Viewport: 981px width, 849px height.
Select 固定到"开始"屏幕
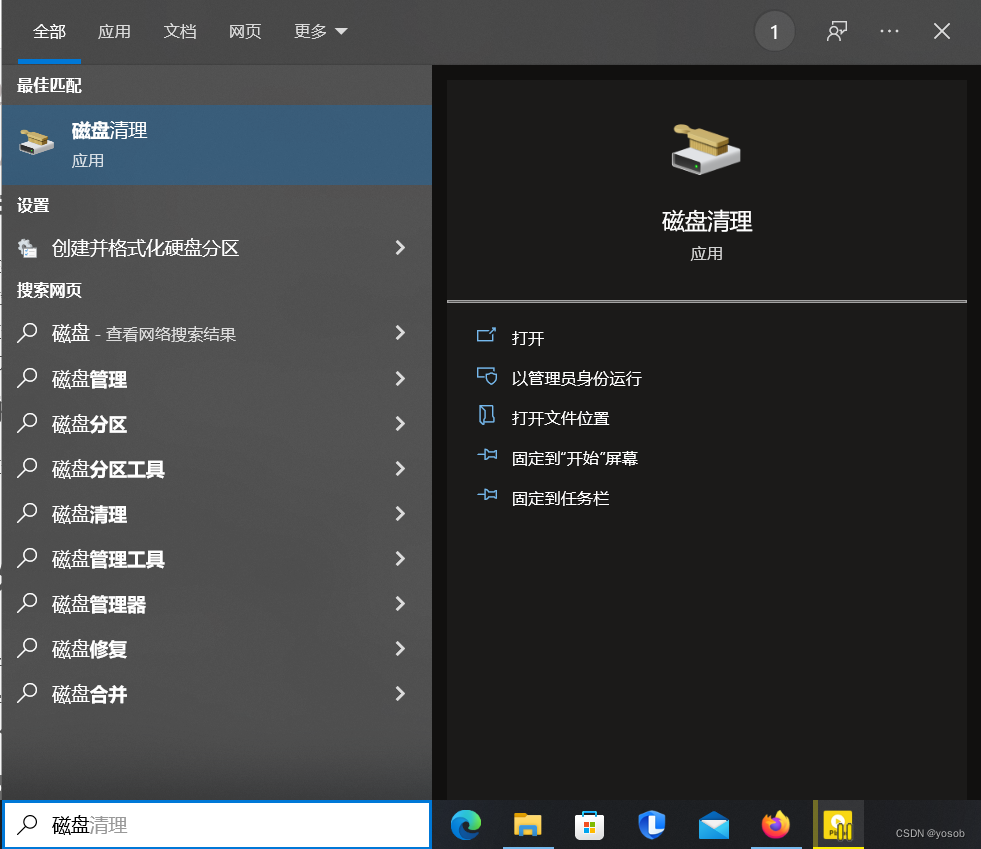[574, 458]
